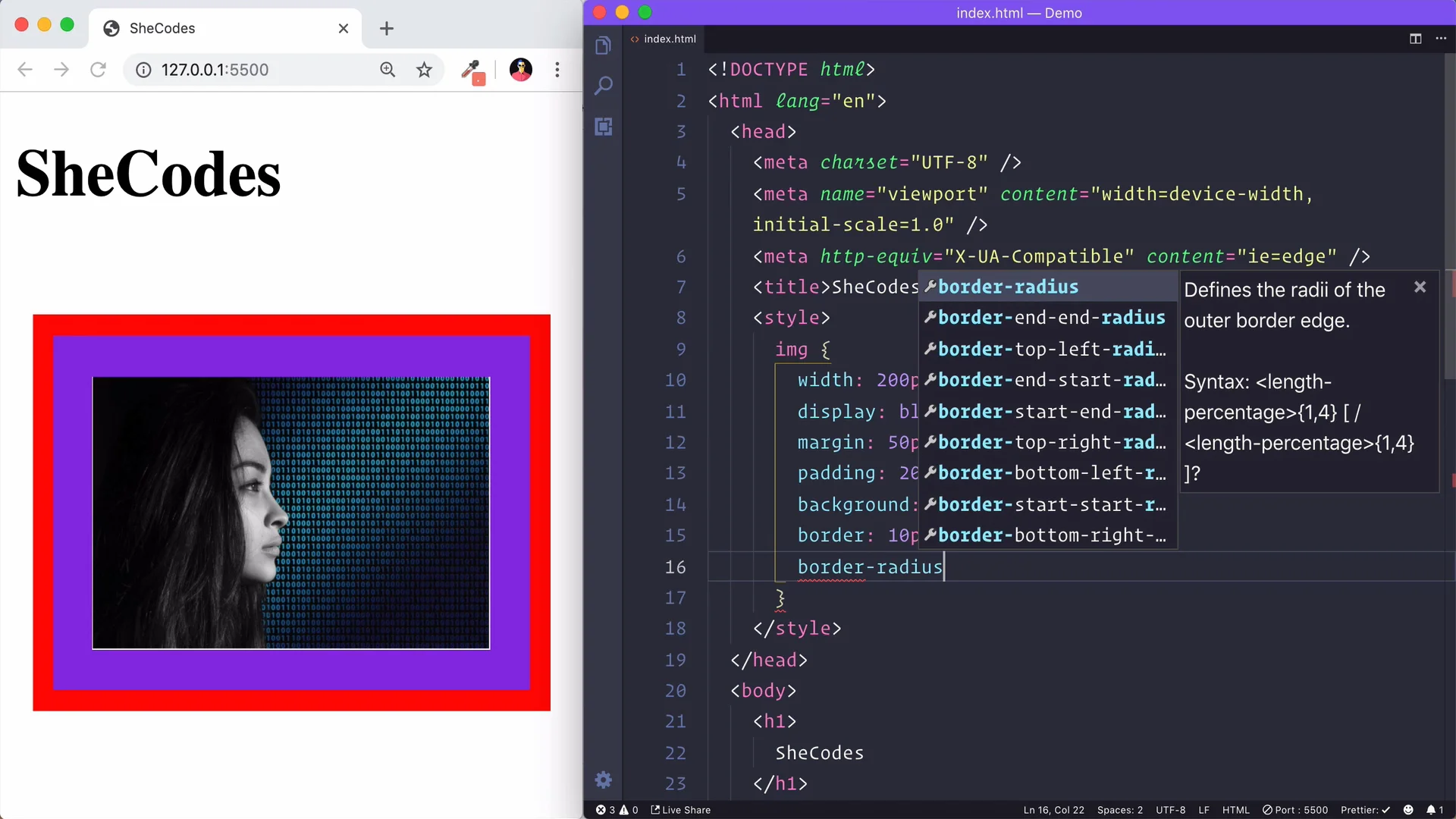Bookmark the page using the star icon
This screenshot has width=1456, height=819.
[x=424, y=69]
